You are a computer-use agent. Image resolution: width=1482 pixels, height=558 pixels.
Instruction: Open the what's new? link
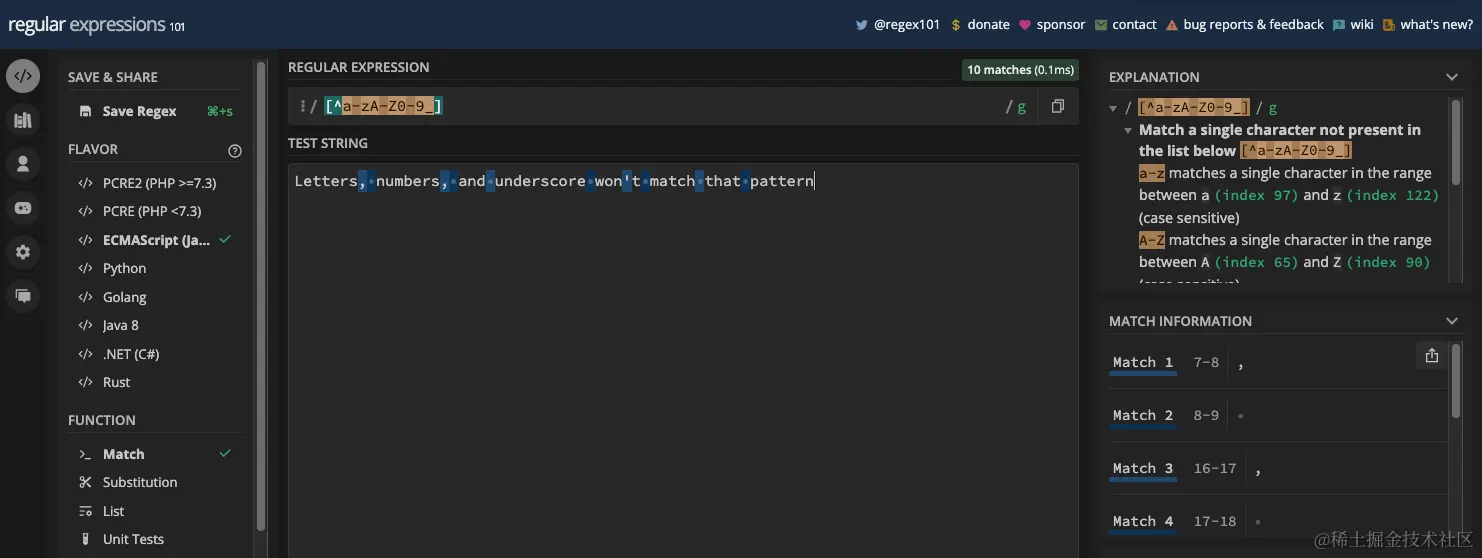[1436, 25]
